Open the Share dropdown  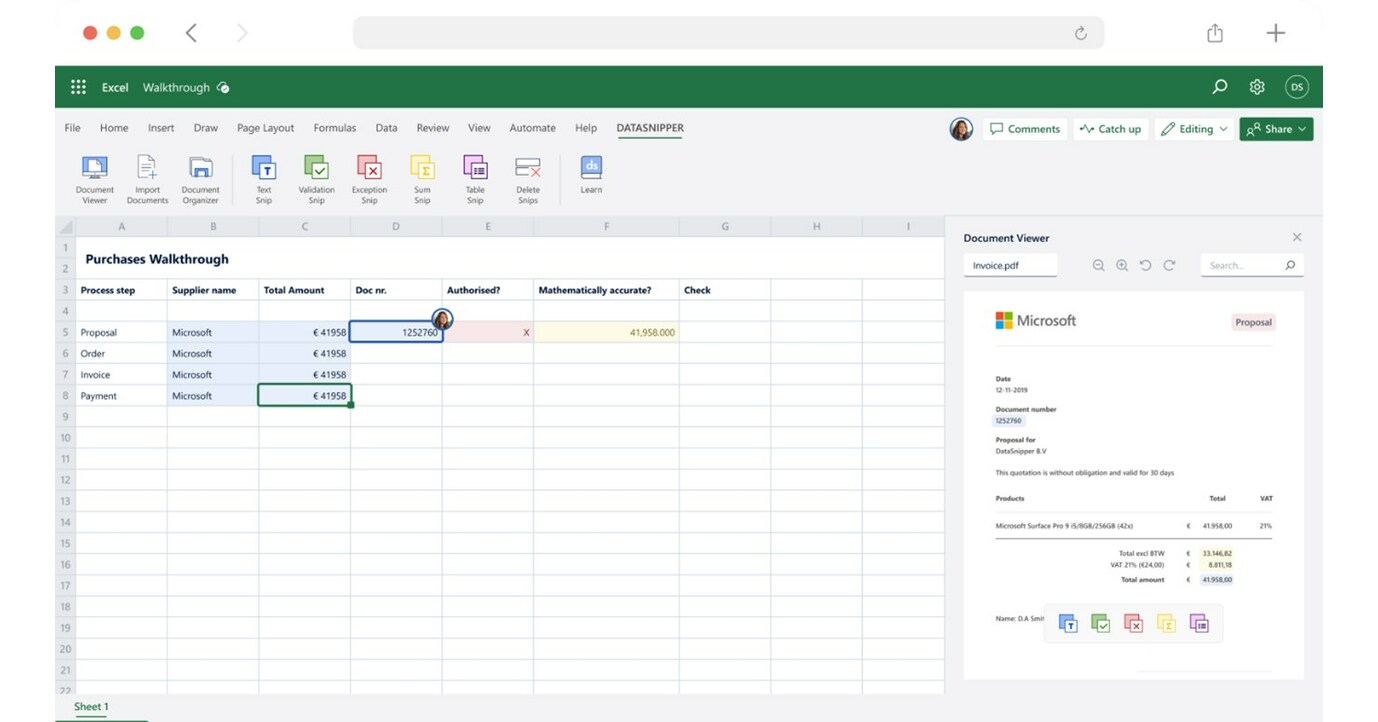tap(1276, 129)
